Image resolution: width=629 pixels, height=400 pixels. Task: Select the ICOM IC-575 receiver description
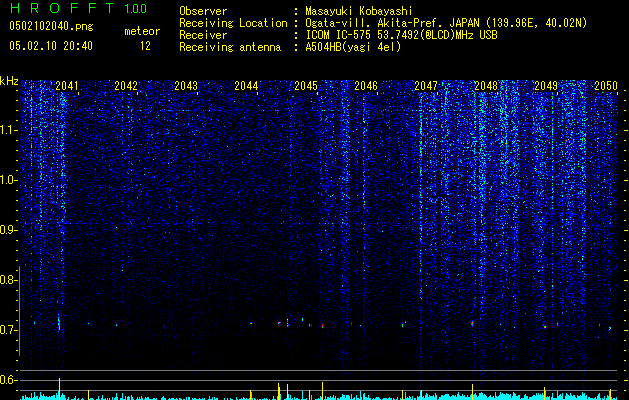point(401,35)
